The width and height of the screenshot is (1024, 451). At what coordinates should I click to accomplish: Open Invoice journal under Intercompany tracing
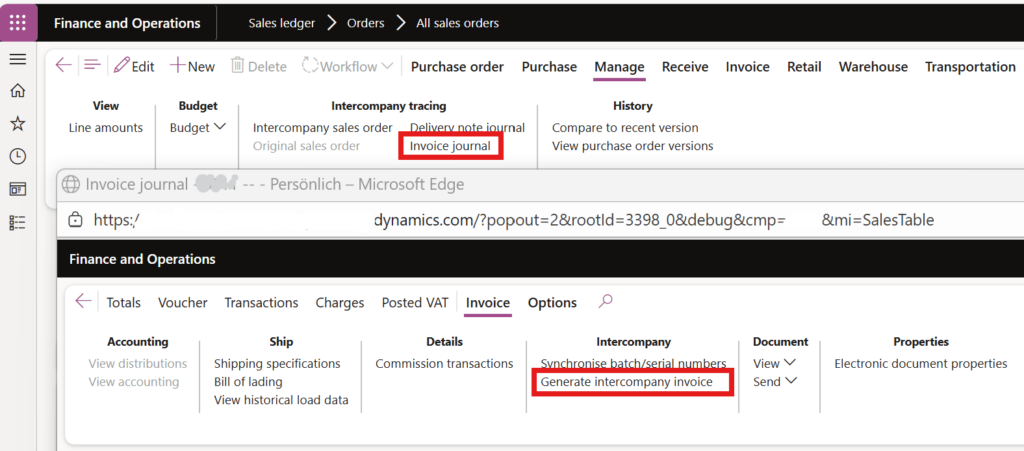pyautogui.click(x=450, y=146)
